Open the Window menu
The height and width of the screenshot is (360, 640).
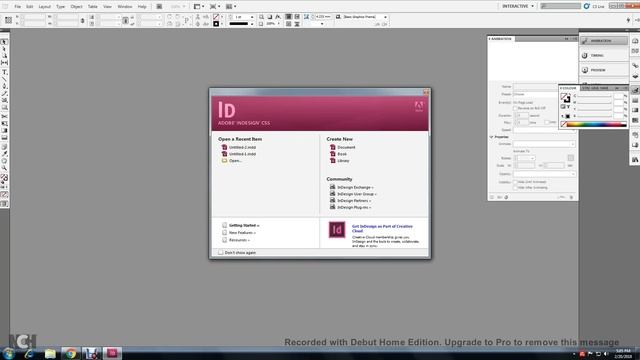124,7
